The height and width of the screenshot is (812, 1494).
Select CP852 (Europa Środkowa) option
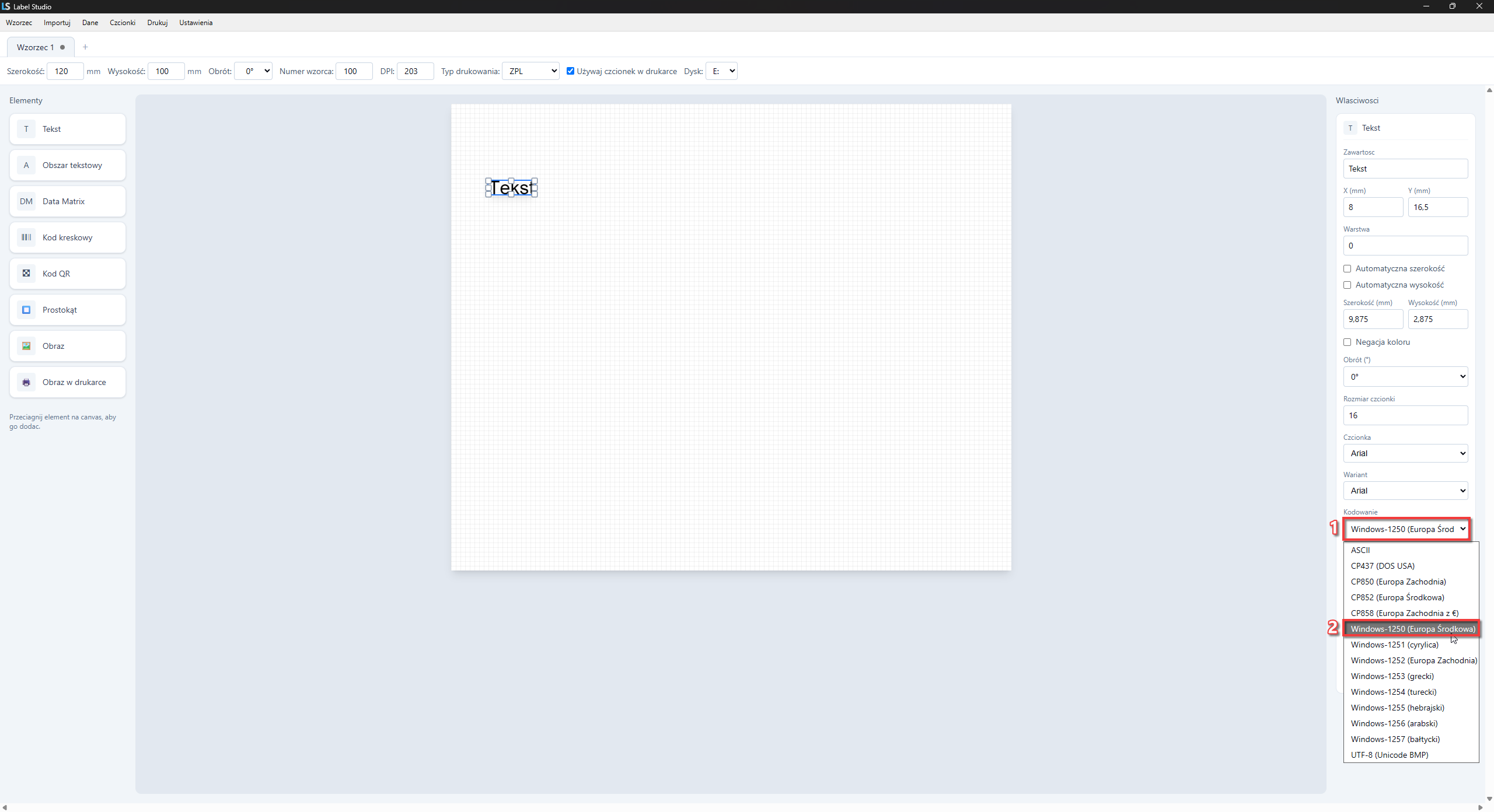1411,597
